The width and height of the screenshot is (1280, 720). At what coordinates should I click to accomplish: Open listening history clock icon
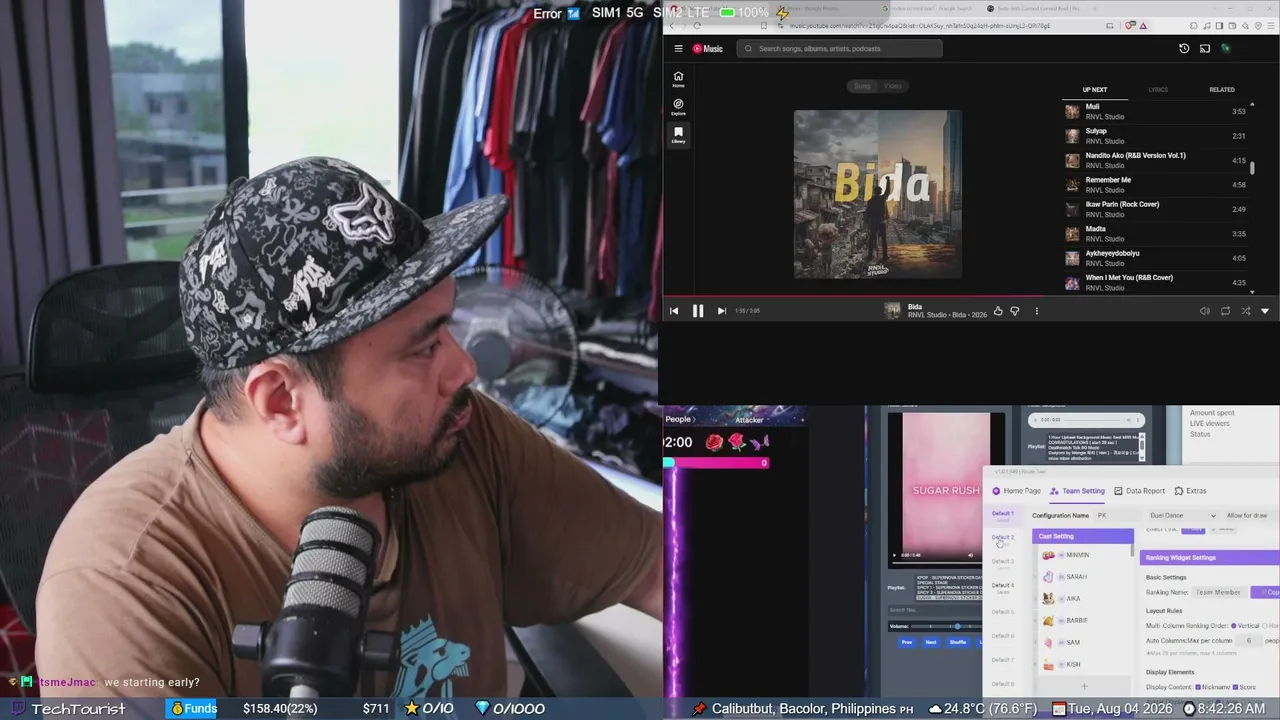(x=1184, y=48)
